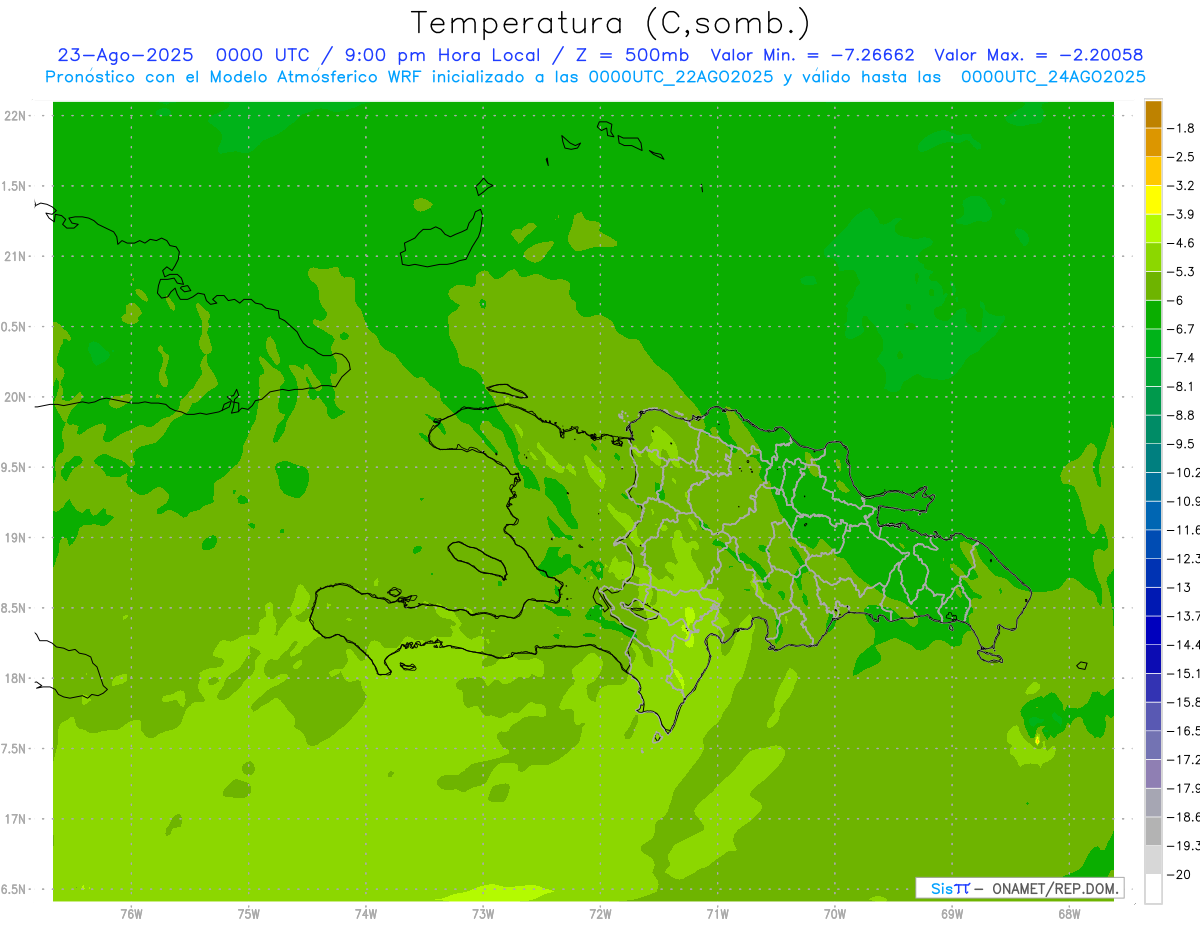The image size is (1200, 927).
Task: Click the gray legend swatch between -18.6 and -19.3
Action: [x=1153, y=831]
